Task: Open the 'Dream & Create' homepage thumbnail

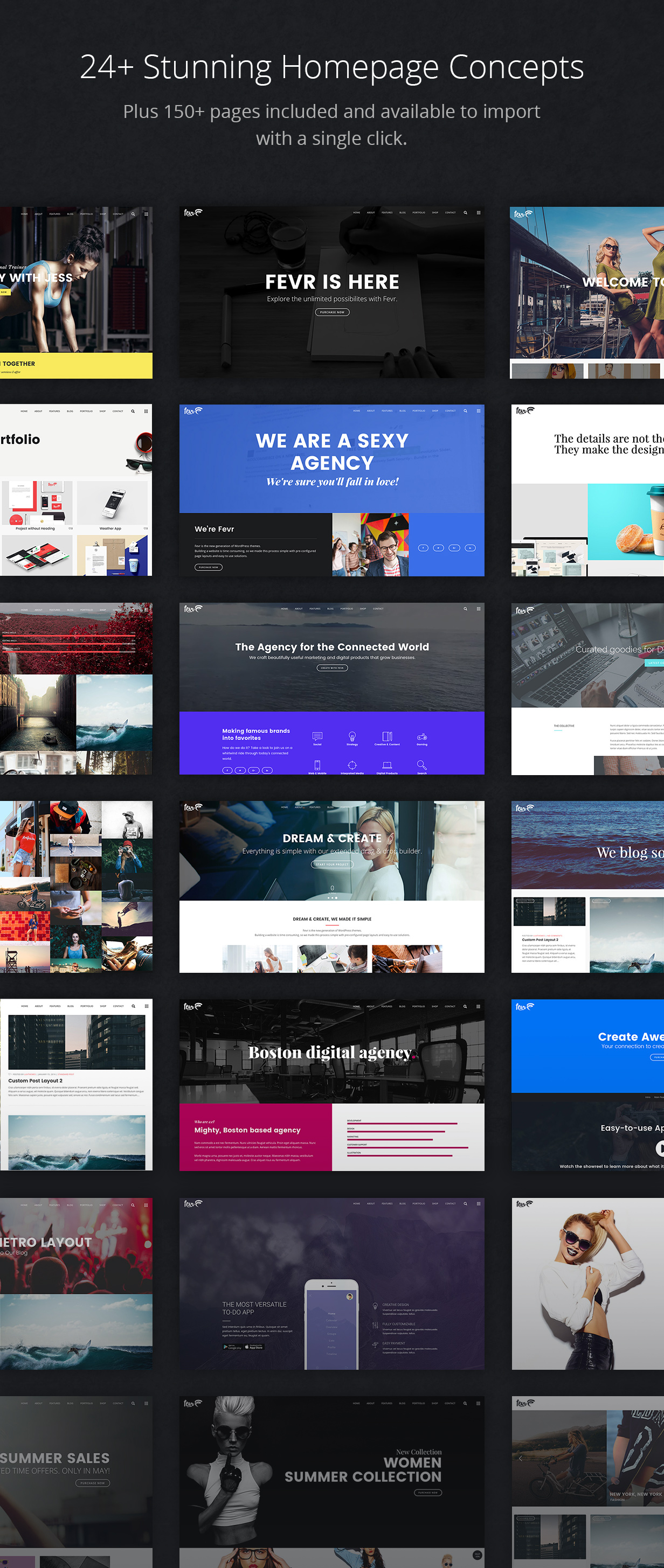Action: point(332,887)
